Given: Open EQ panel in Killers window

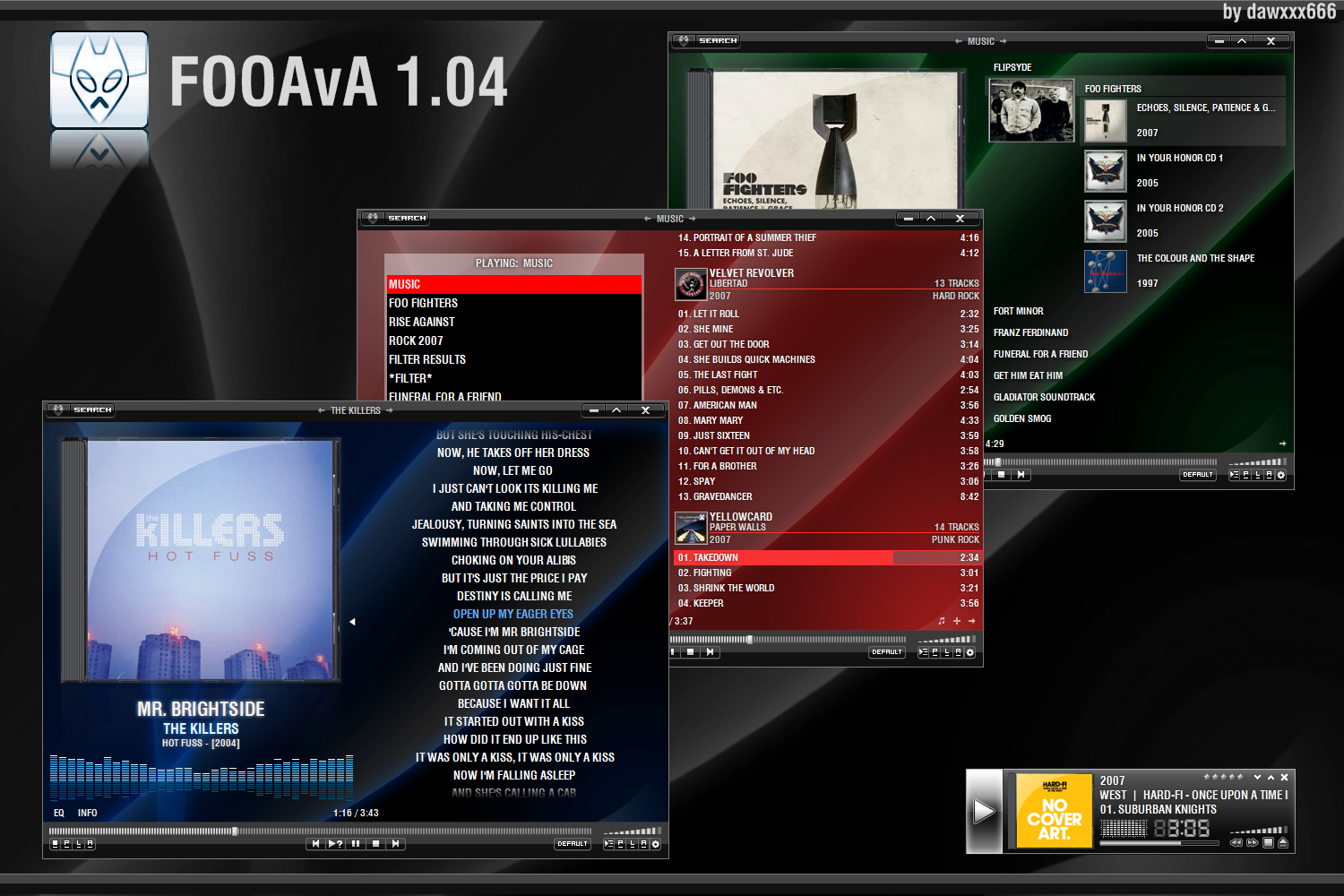Looking at the screenshot, I should [59, 813].
